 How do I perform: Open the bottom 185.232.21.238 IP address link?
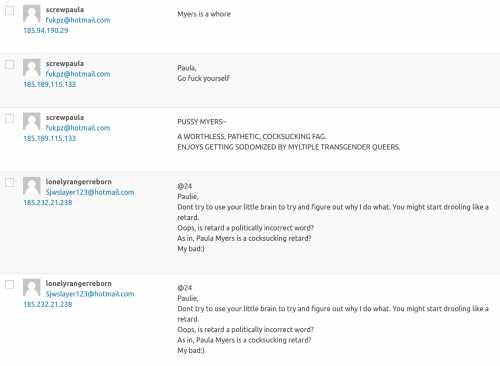(48, 304)
